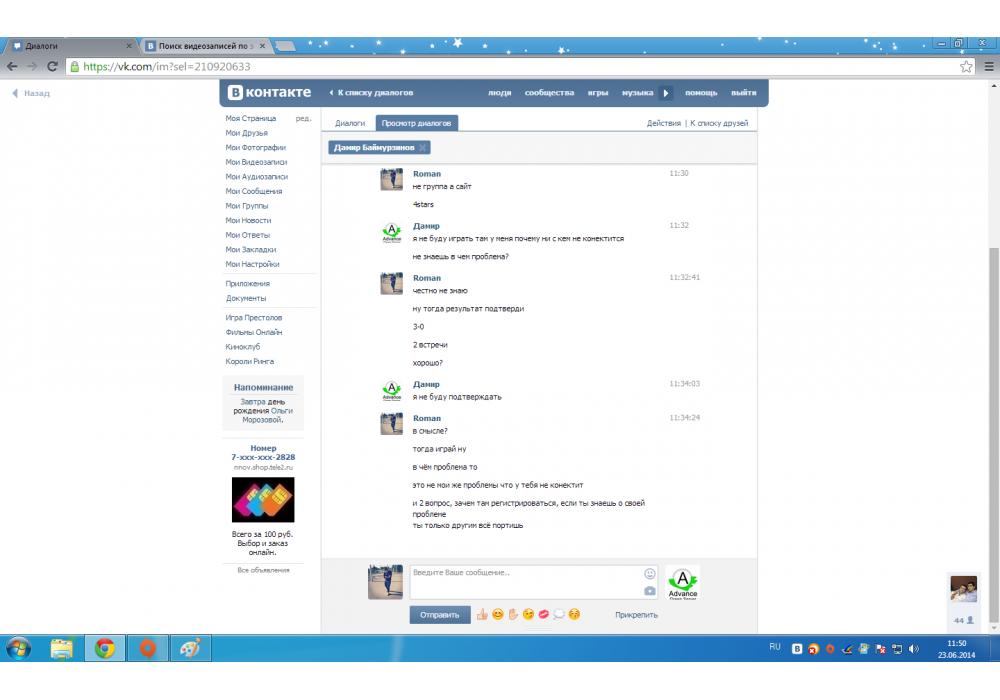Insert the red lips kiss emoji
The image size is (1000, 700).
pyautogui.click(x=543, y=614)
